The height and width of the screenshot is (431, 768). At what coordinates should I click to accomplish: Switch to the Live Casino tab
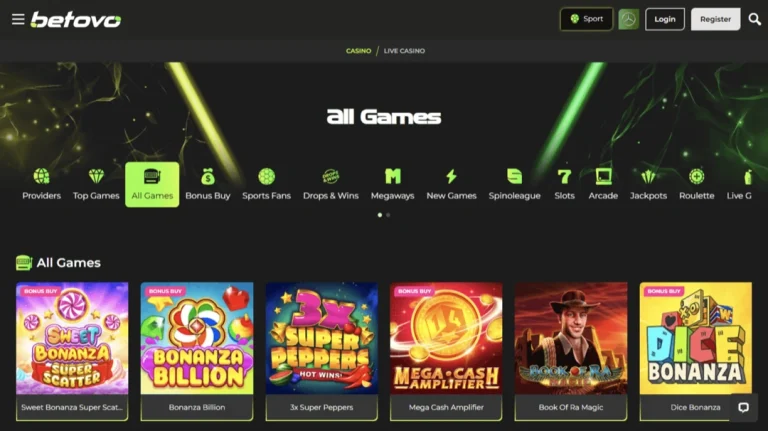tap(404, 51)
